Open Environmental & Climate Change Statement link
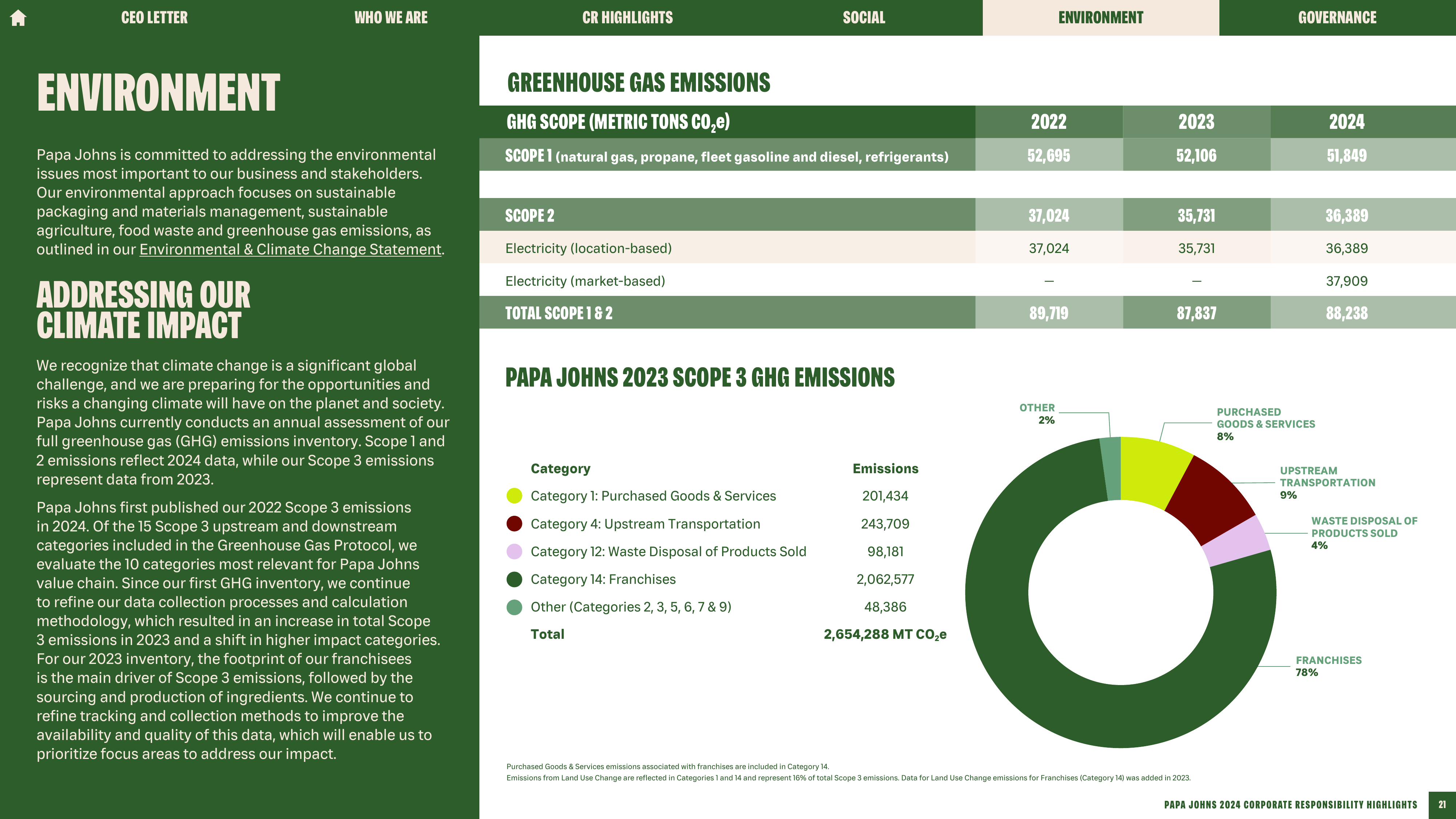Image resolution: width=1456 pixels, height=819 pixels. click(x=290, y=249)
